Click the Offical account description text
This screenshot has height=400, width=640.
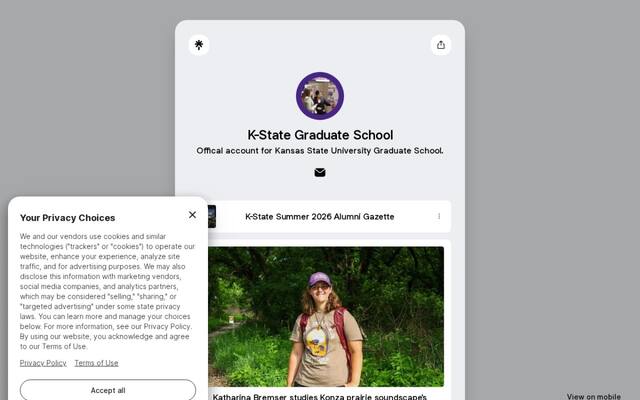click(x=320, y=151)
